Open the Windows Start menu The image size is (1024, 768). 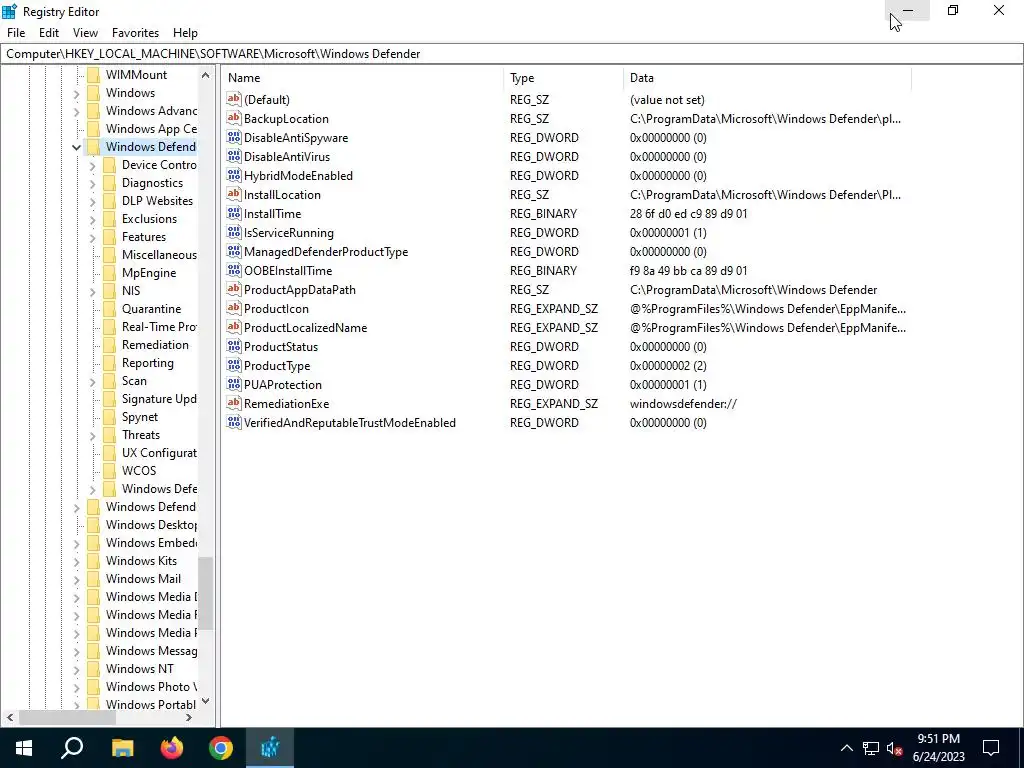click(x=24, y=748)
